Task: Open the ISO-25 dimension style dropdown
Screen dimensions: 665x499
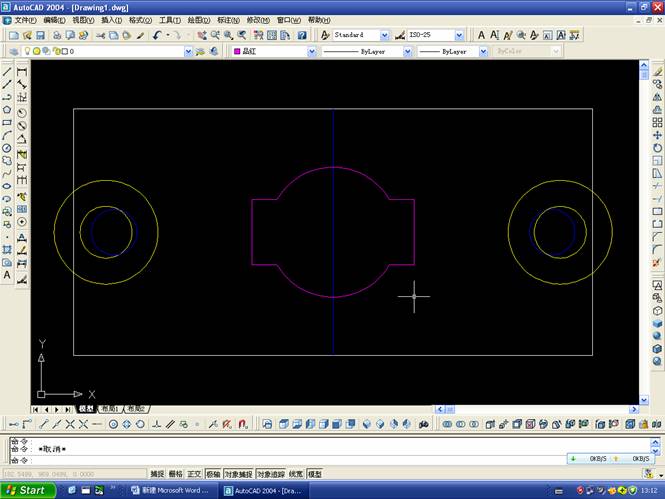Action: 460,35
